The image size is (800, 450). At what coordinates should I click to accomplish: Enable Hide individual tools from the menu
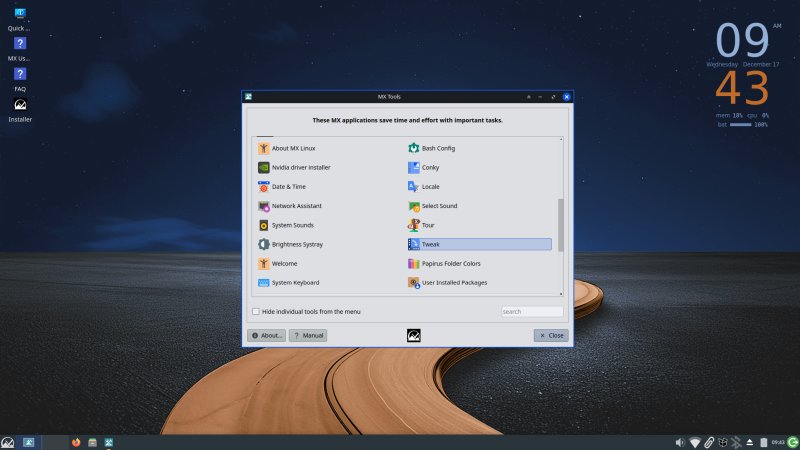(256, 311)
